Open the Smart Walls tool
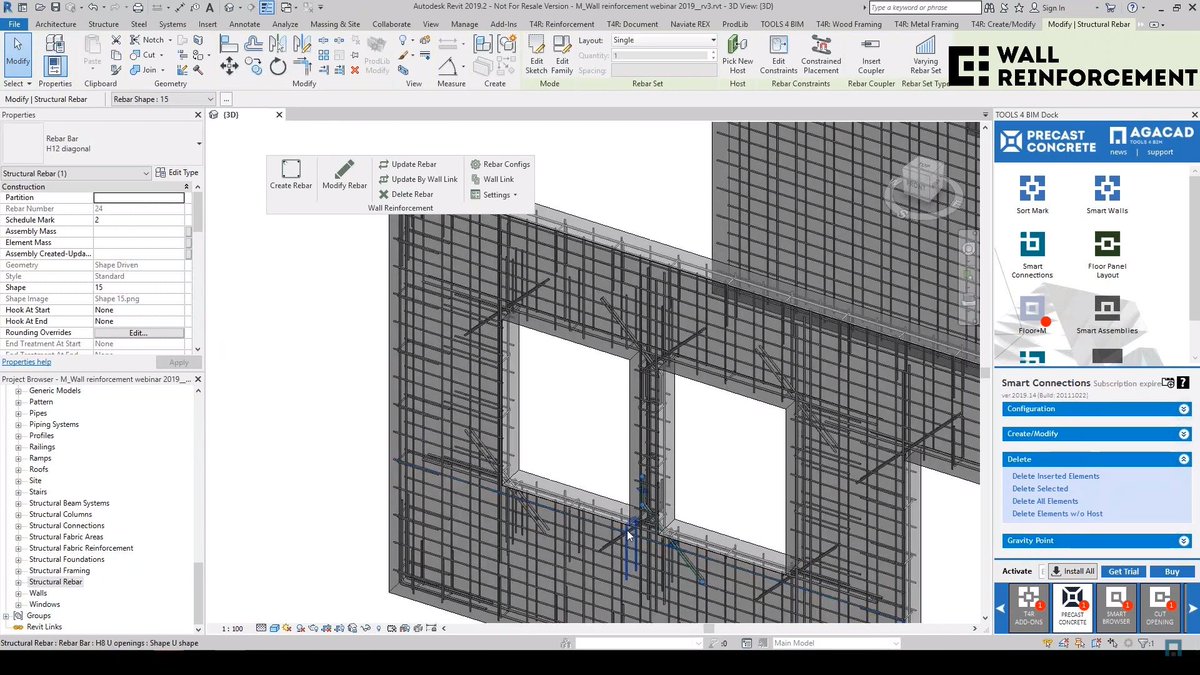Viewport: 1200px width, 675px height. click(1107, 194)
